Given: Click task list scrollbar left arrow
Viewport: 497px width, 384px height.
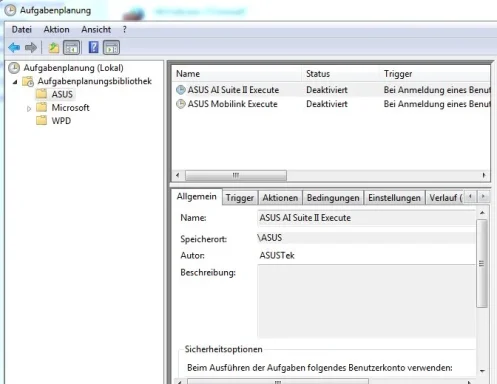Looking at the screenshot, I should pyautogui.click(x=178, y=175).
